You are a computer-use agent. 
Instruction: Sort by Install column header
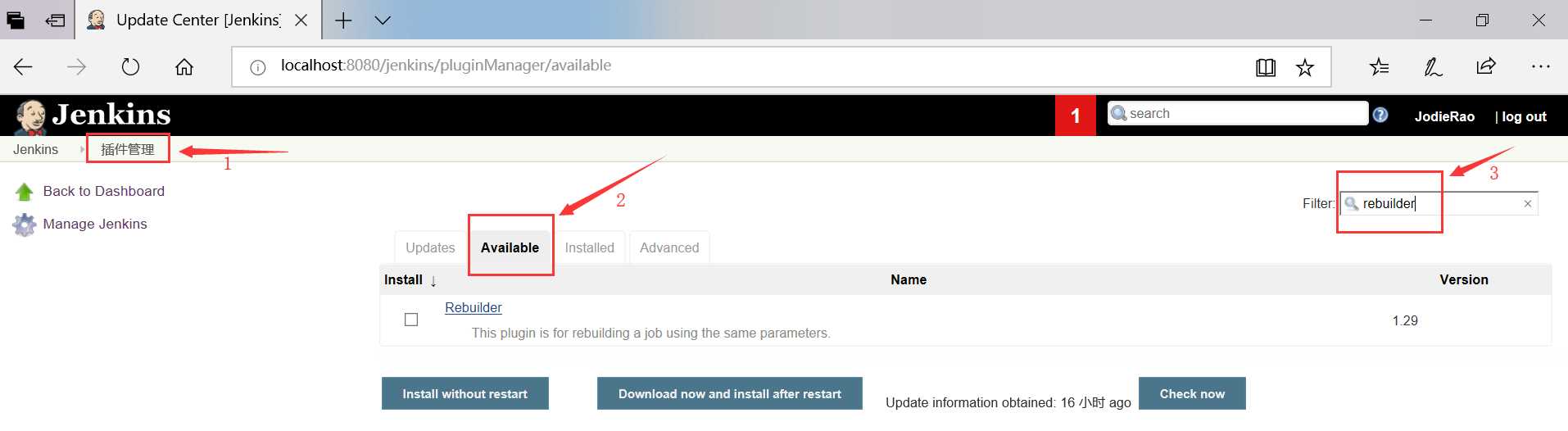click(410, 279)
